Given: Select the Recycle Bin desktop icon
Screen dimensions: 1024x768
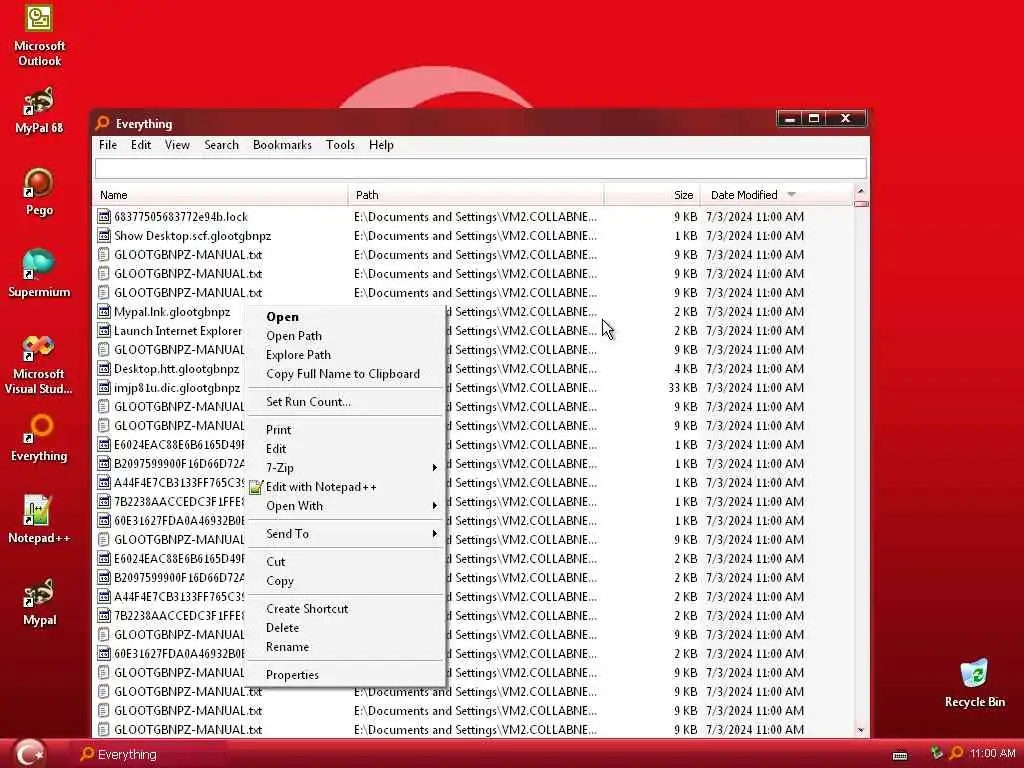Looking at the screenshot, I should [974, 683].
